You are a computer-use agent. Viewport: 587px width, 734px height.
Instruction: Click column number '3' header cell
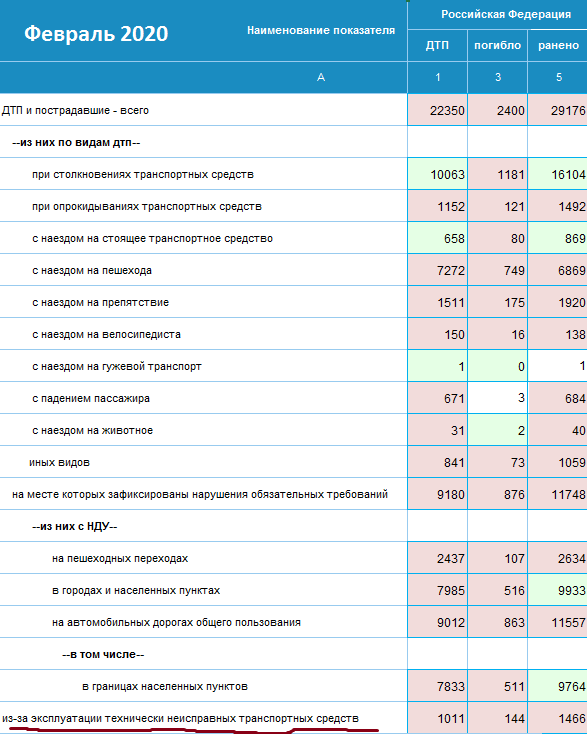(498, 77)
